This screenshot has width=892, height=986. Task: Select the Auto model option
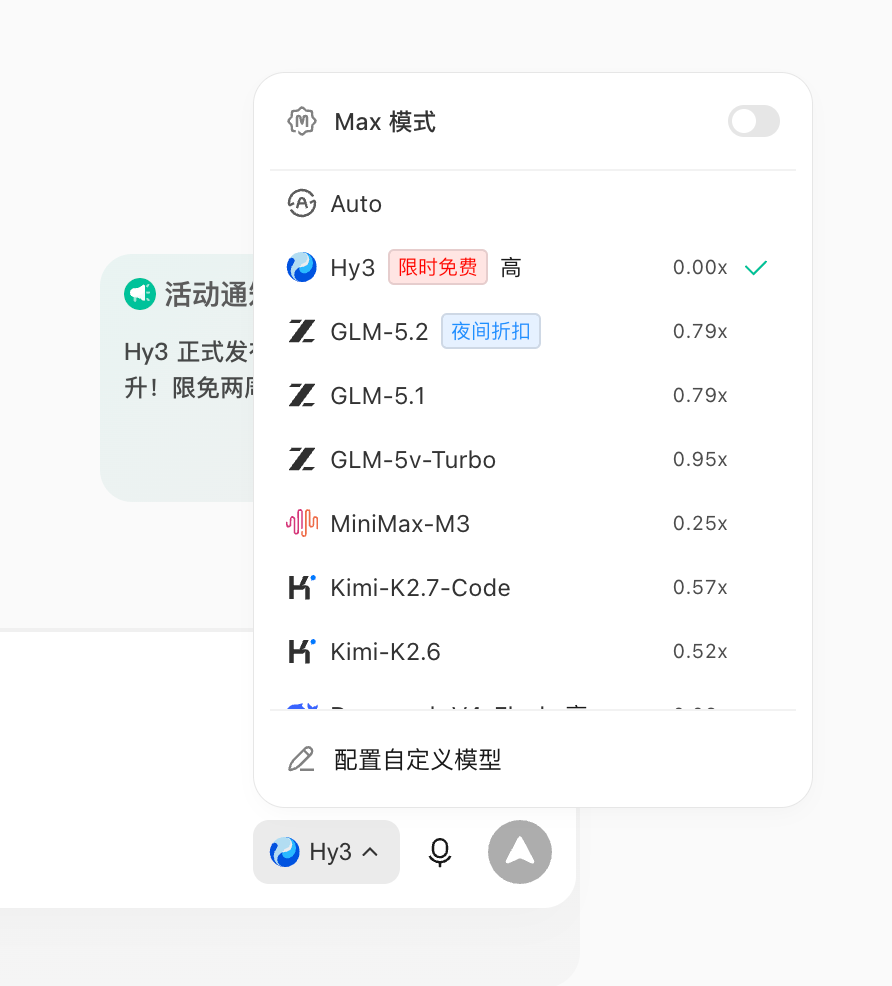[x=532, y=204]
